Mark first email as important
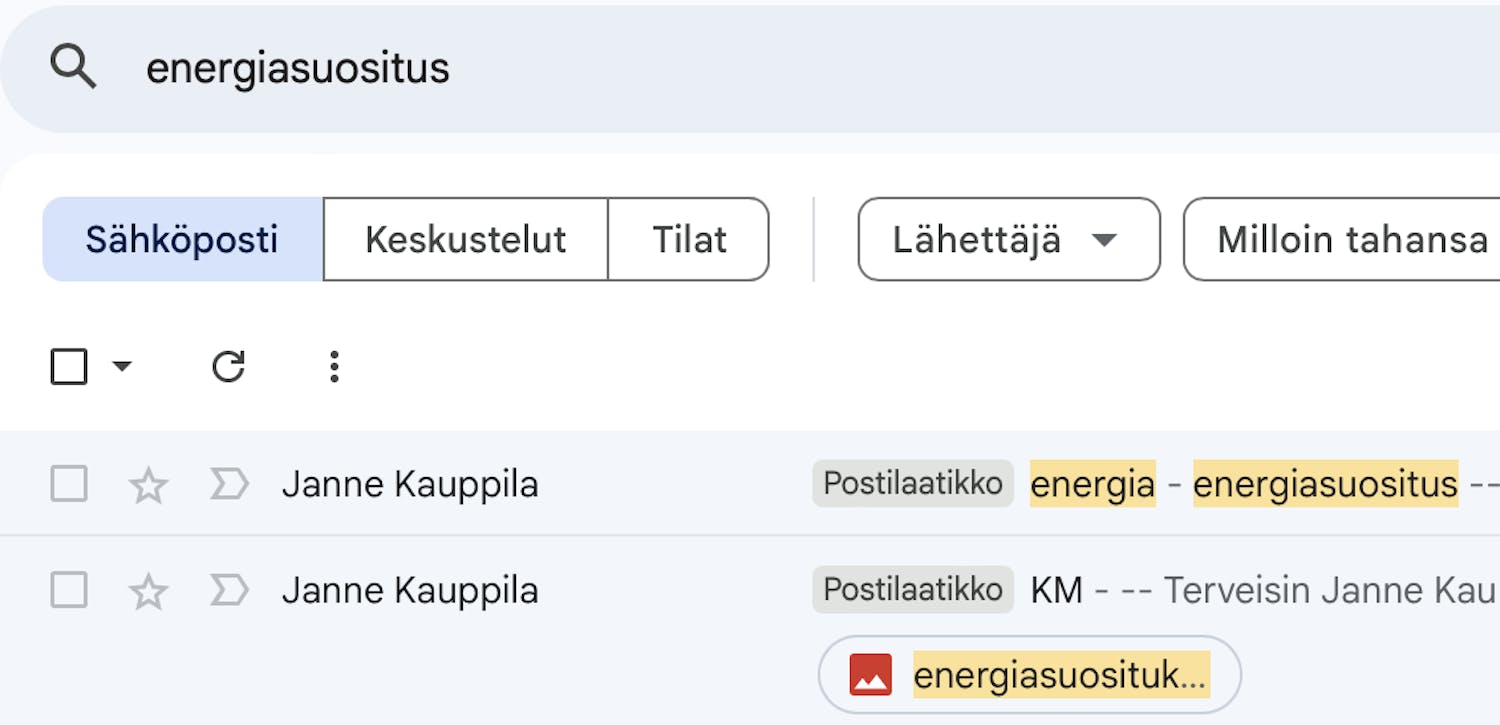1500x725 pixels. click(229, 485)
